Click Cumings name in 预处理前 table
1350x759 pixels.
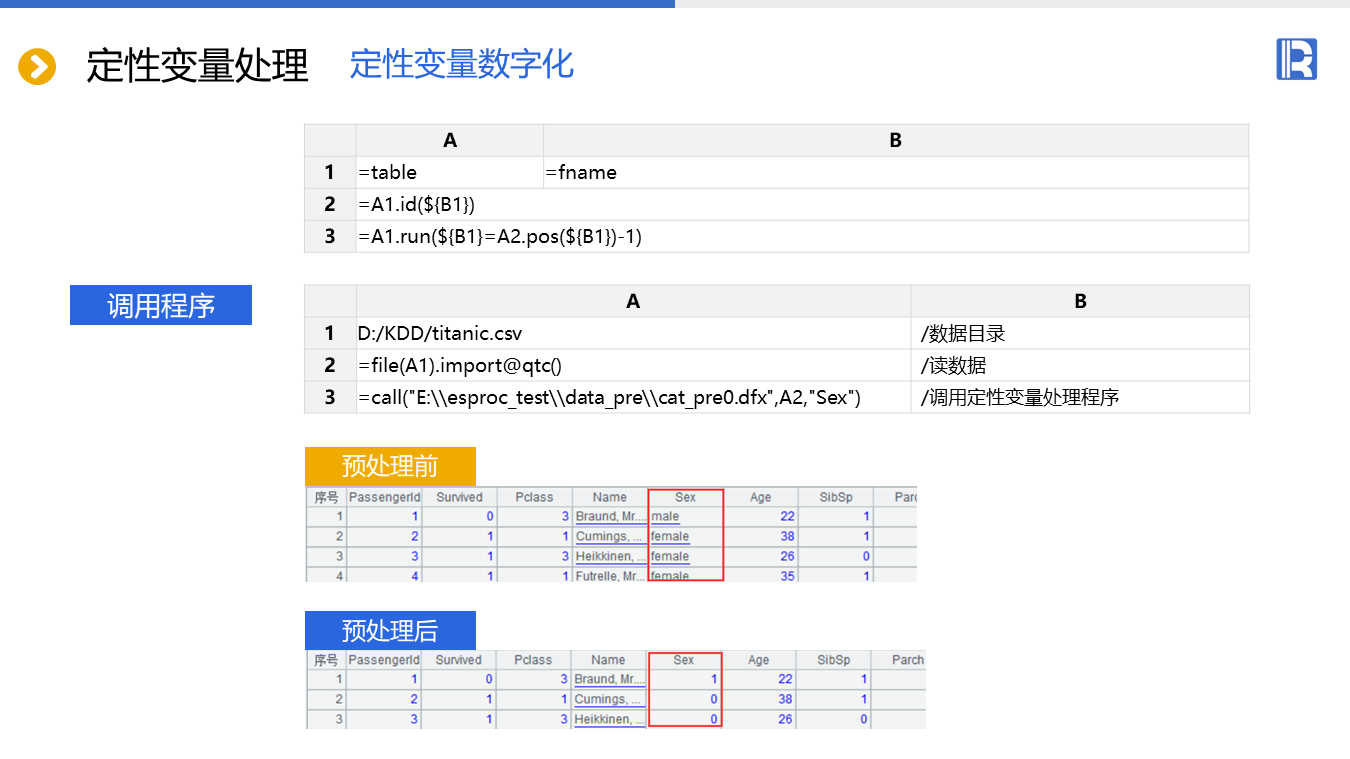(x=610, y=537)
